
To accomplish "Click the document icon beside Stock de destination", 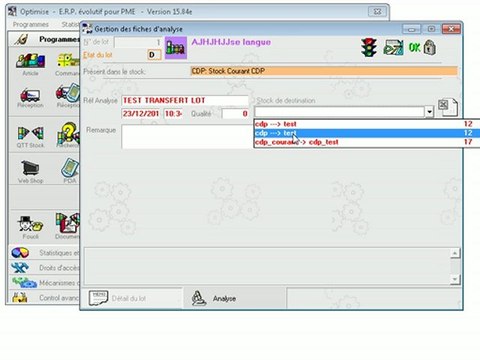I will [x=448, y=107].
